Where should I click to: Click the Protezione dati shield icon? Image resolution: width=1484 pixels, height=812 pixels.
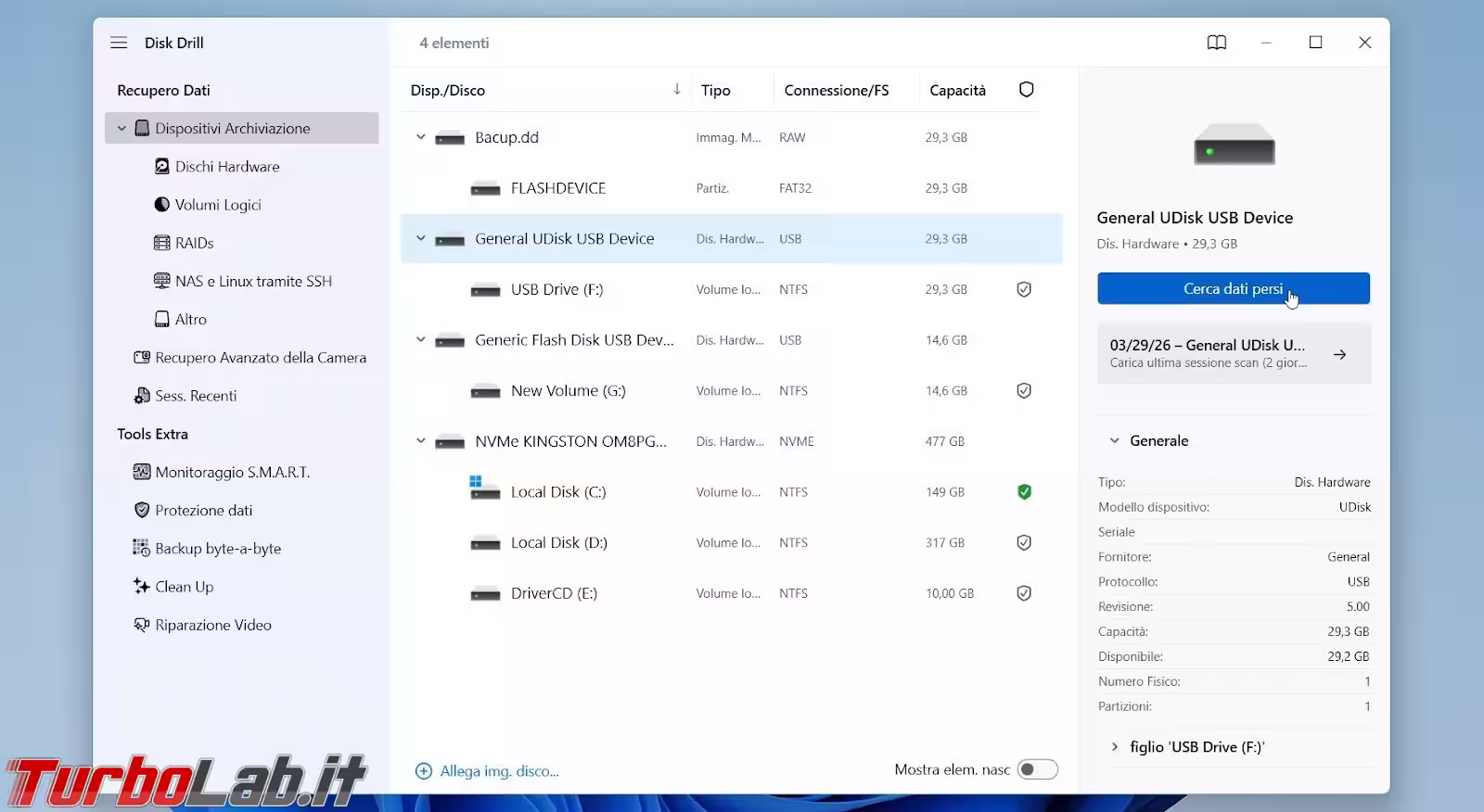pyautogui.click(x=142, y=510)
